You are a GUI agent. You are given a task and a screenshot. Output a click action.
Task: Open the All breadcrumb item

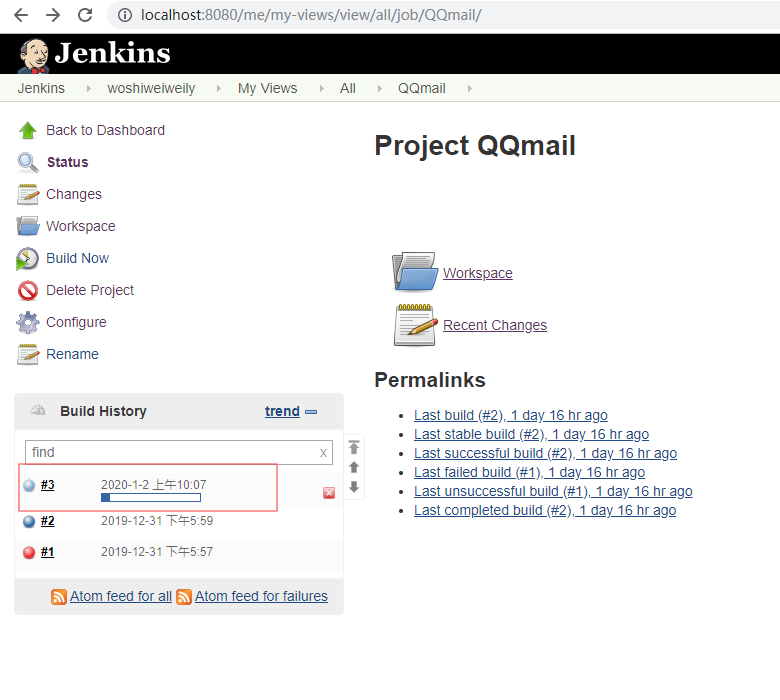348,89
